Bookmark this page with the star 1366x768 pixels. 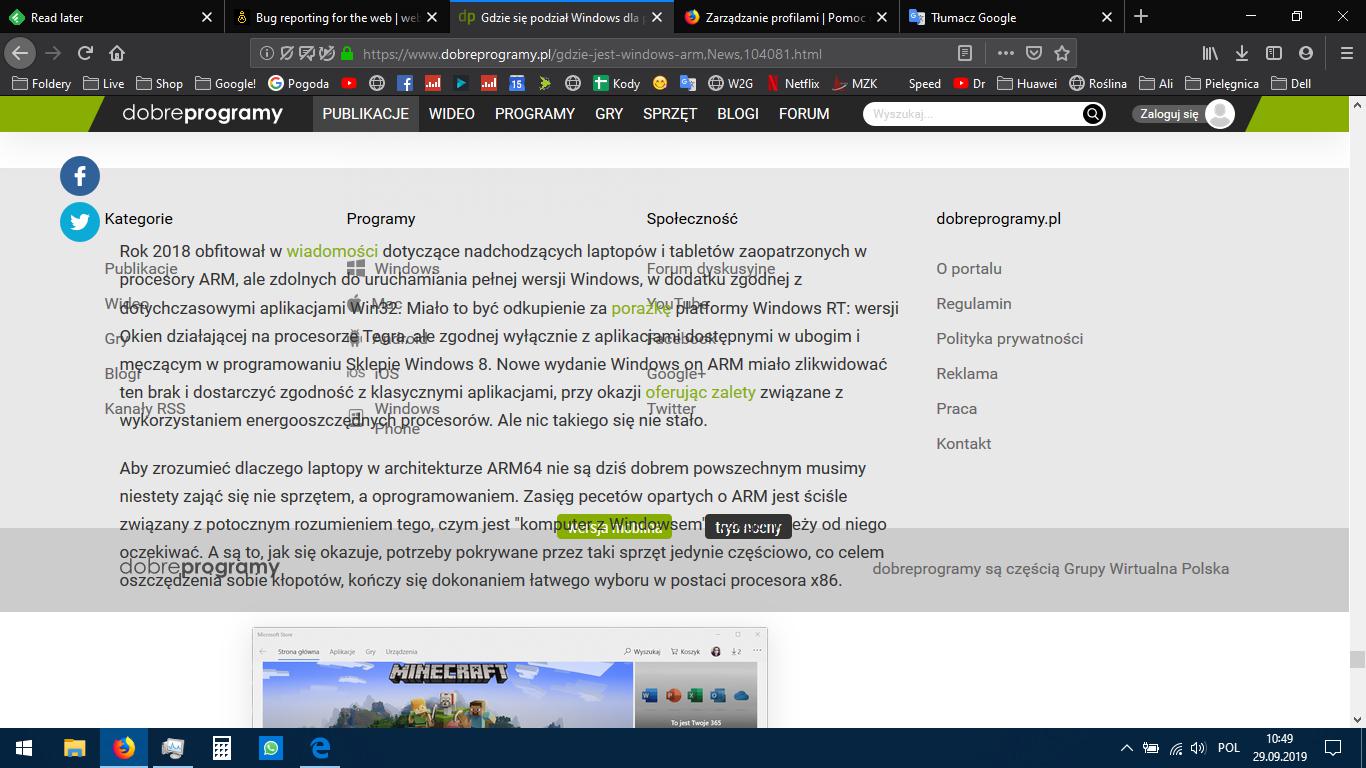(x=1062, y=53)
